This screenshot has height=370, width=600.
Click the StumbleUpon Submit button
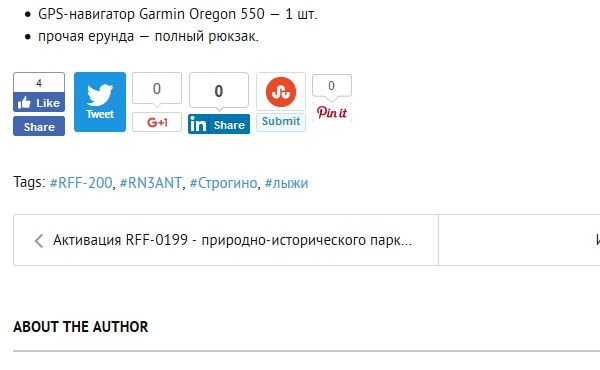(281, 122)
